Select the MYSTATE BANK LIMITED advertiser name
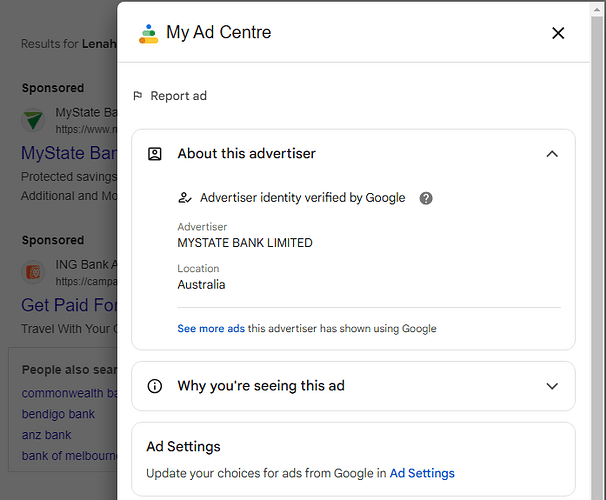Screen dimensions: 606x500 tap(245, 243)
